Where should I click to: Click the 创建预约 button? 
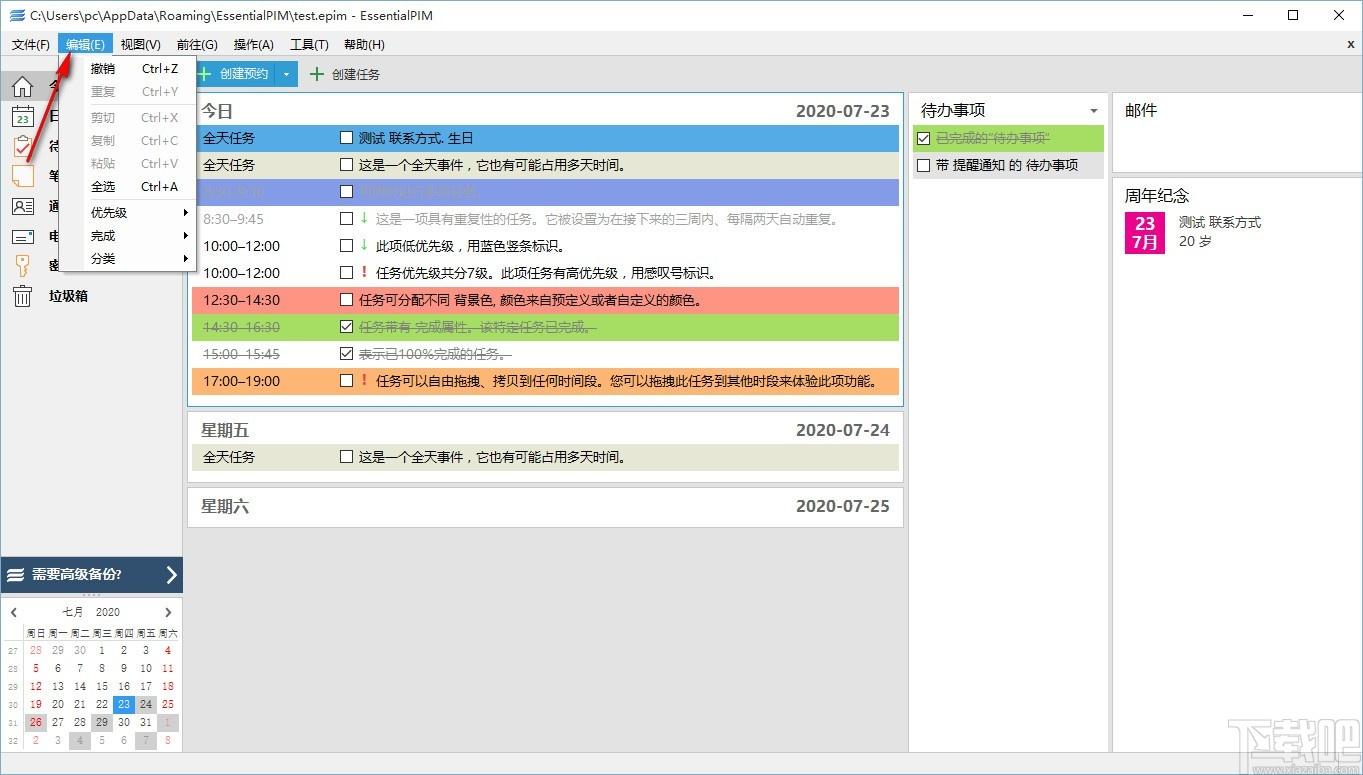(x=236, y=74)
